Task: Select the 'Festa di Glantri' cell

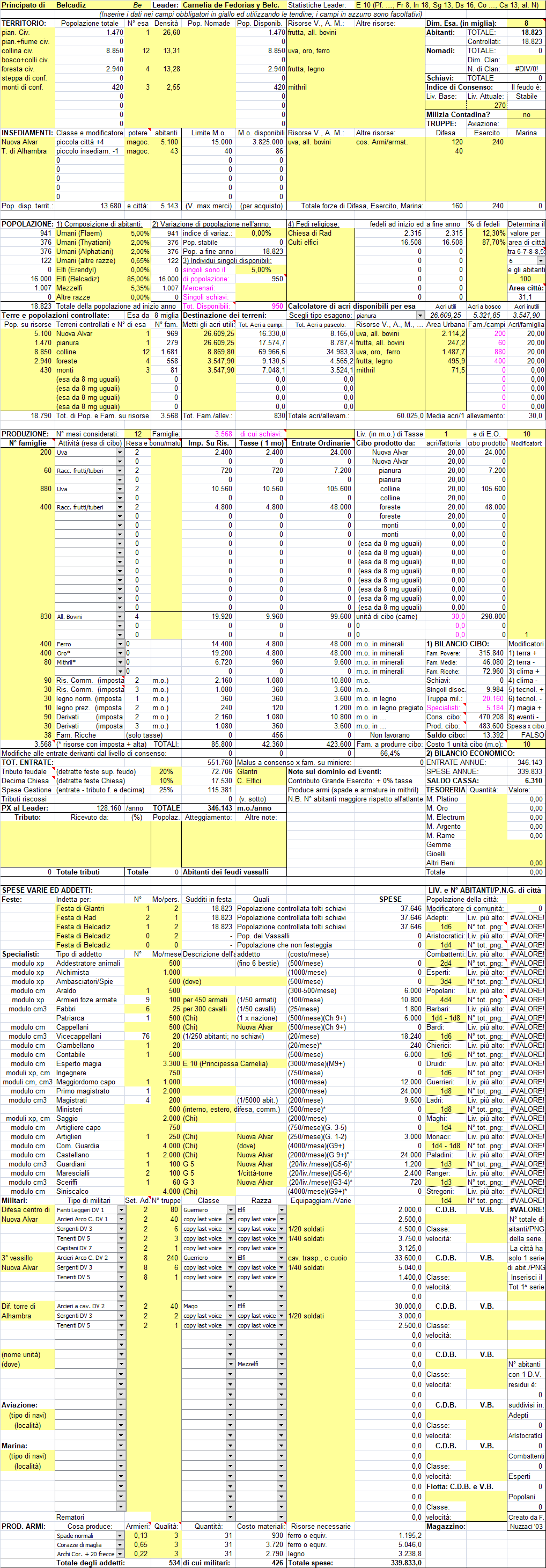Action: tap(90, 909)
